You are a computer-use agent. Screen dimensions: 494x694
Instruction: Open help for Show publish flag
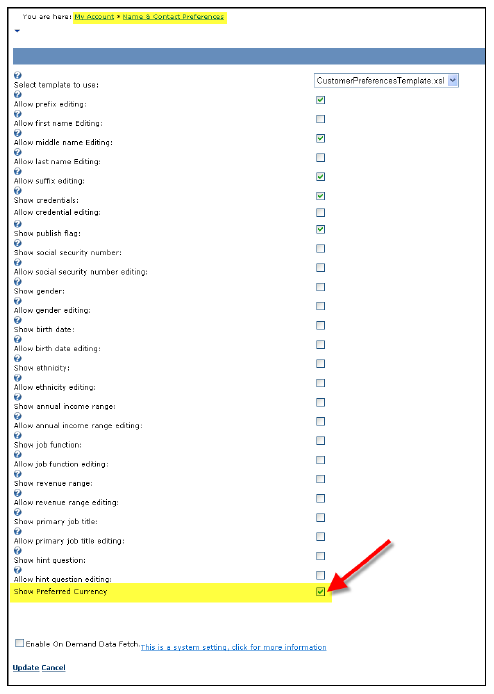click(x=18, y=224)
